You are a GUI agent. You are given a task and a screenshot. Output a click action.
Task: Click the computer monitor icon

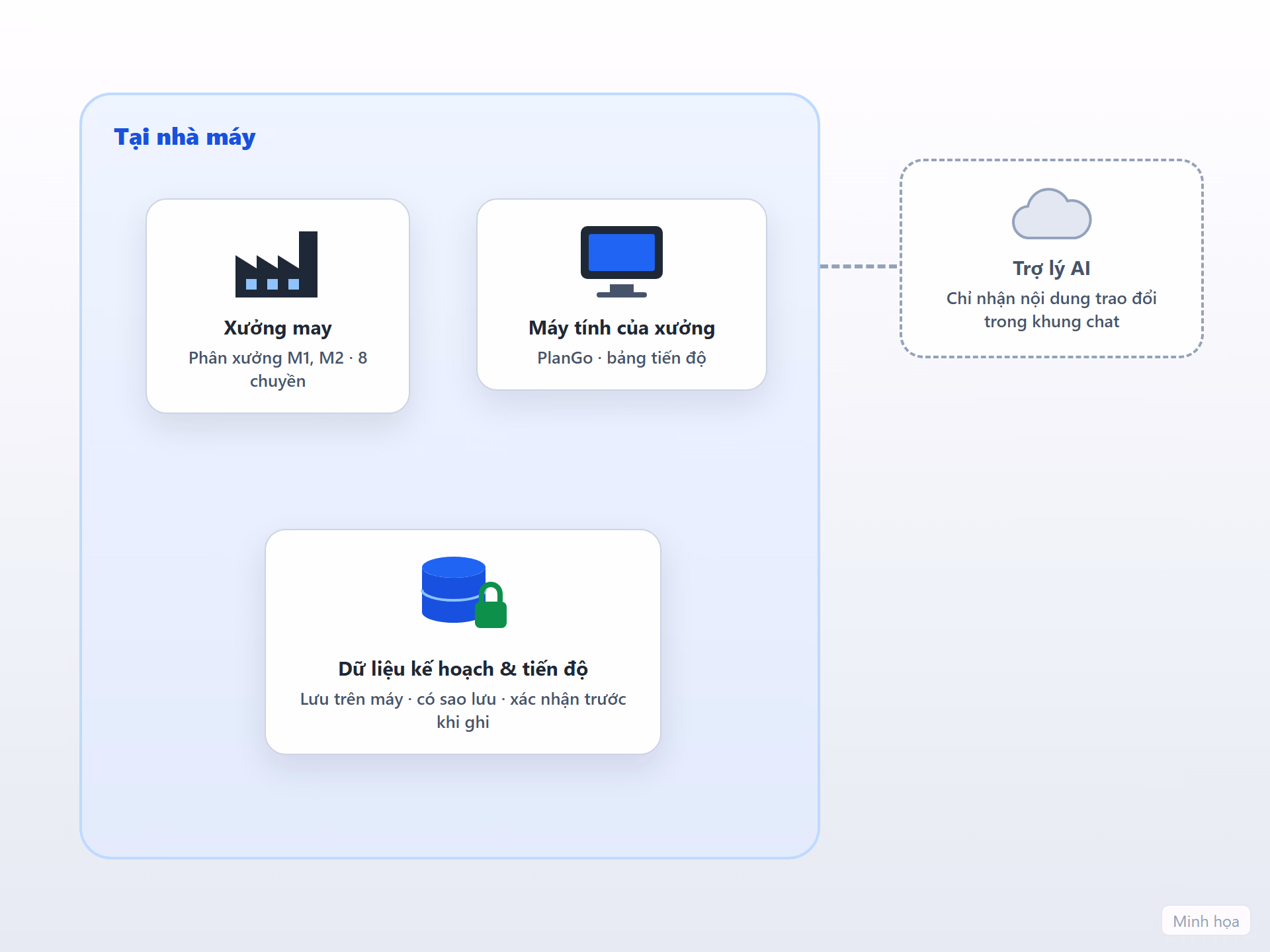pos(622,262)
